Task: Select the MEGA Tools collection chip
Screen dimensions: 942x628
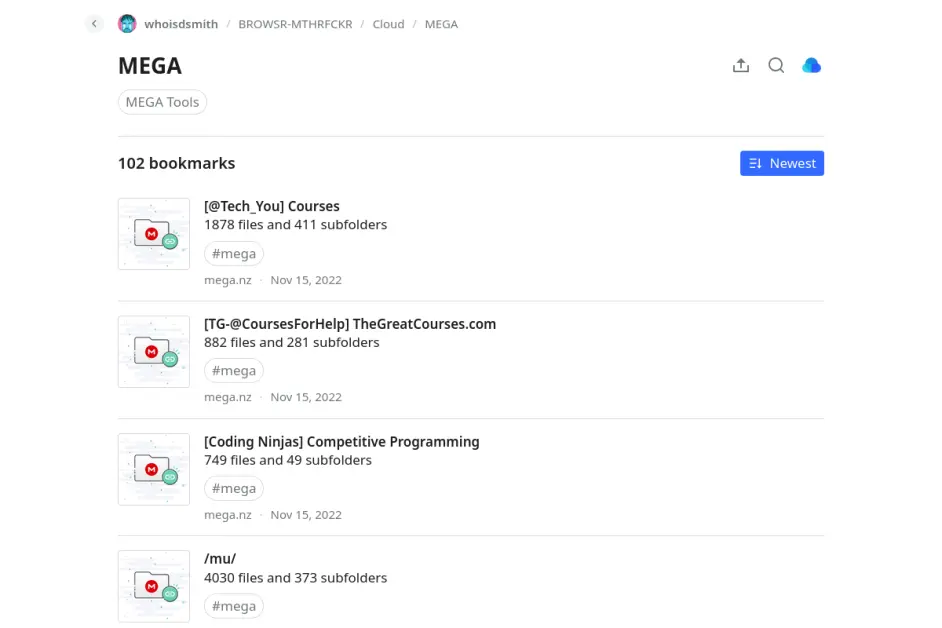Action: 162,102
